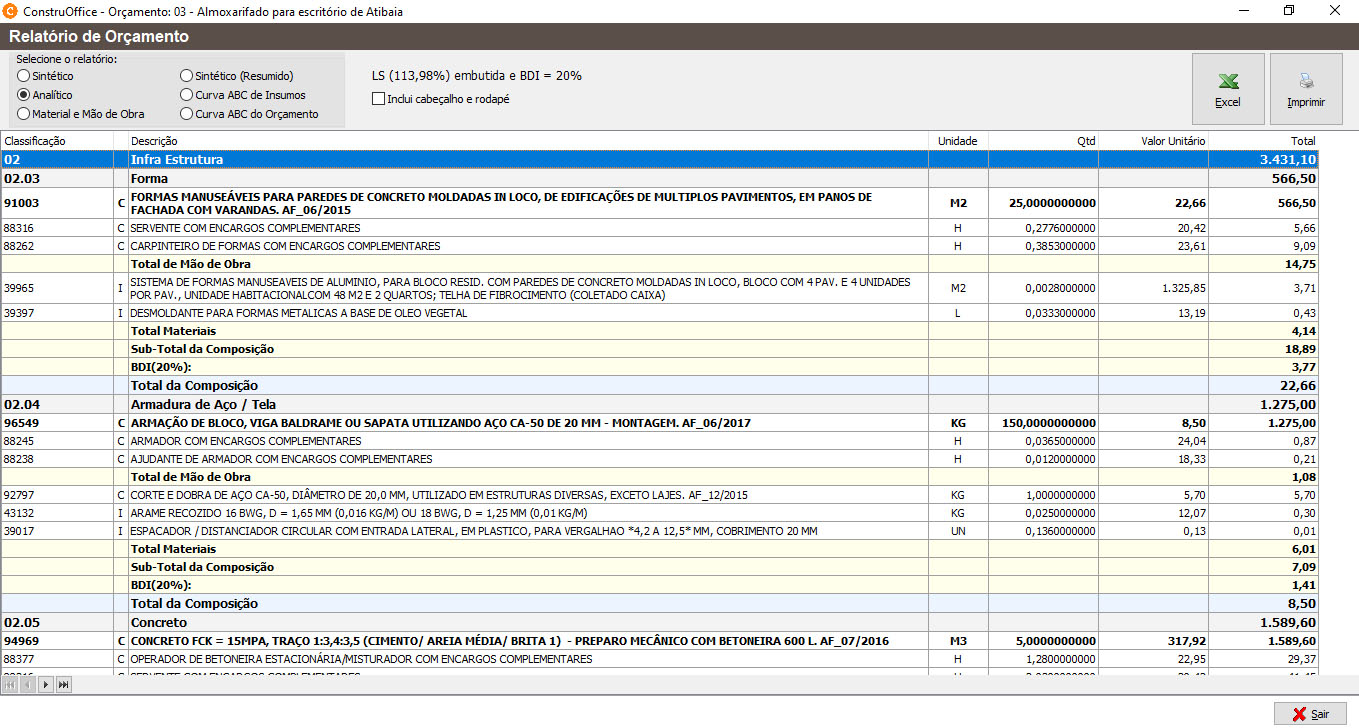Click the previous page navigation arrow
The width and height of the screenshot is (1359, 728).
coord(28,684)
